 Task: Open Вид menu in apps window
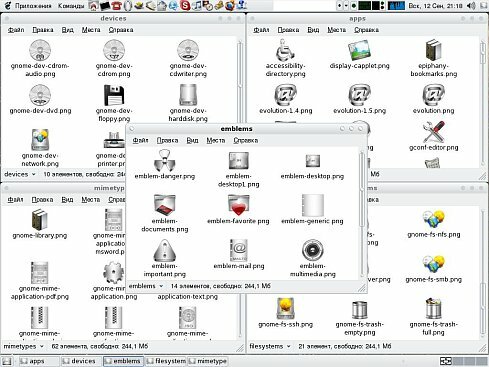click(x=313, y=30)
